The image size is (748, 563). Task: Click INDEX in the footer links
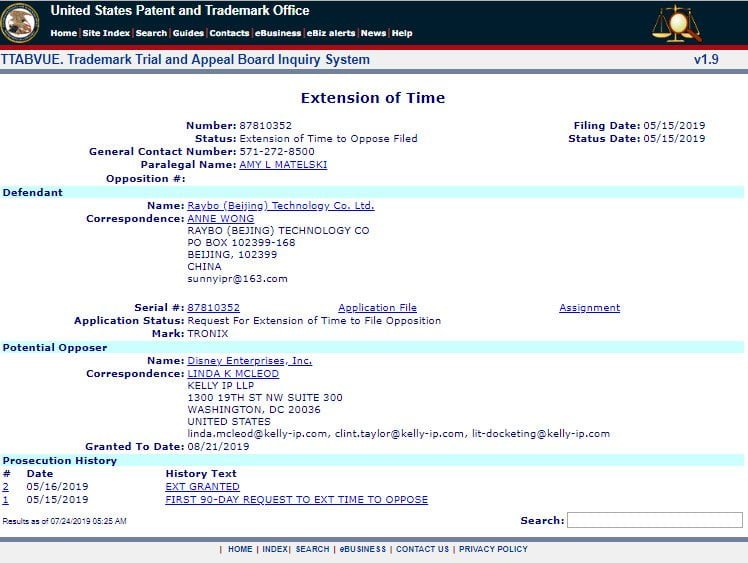(x=275, y=549)
